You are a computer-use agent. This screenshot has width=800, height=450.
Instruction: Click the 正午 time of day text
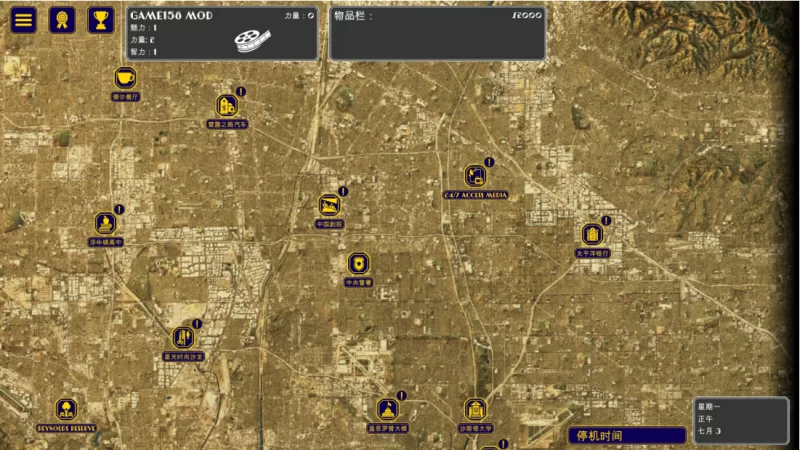(705, 419)
